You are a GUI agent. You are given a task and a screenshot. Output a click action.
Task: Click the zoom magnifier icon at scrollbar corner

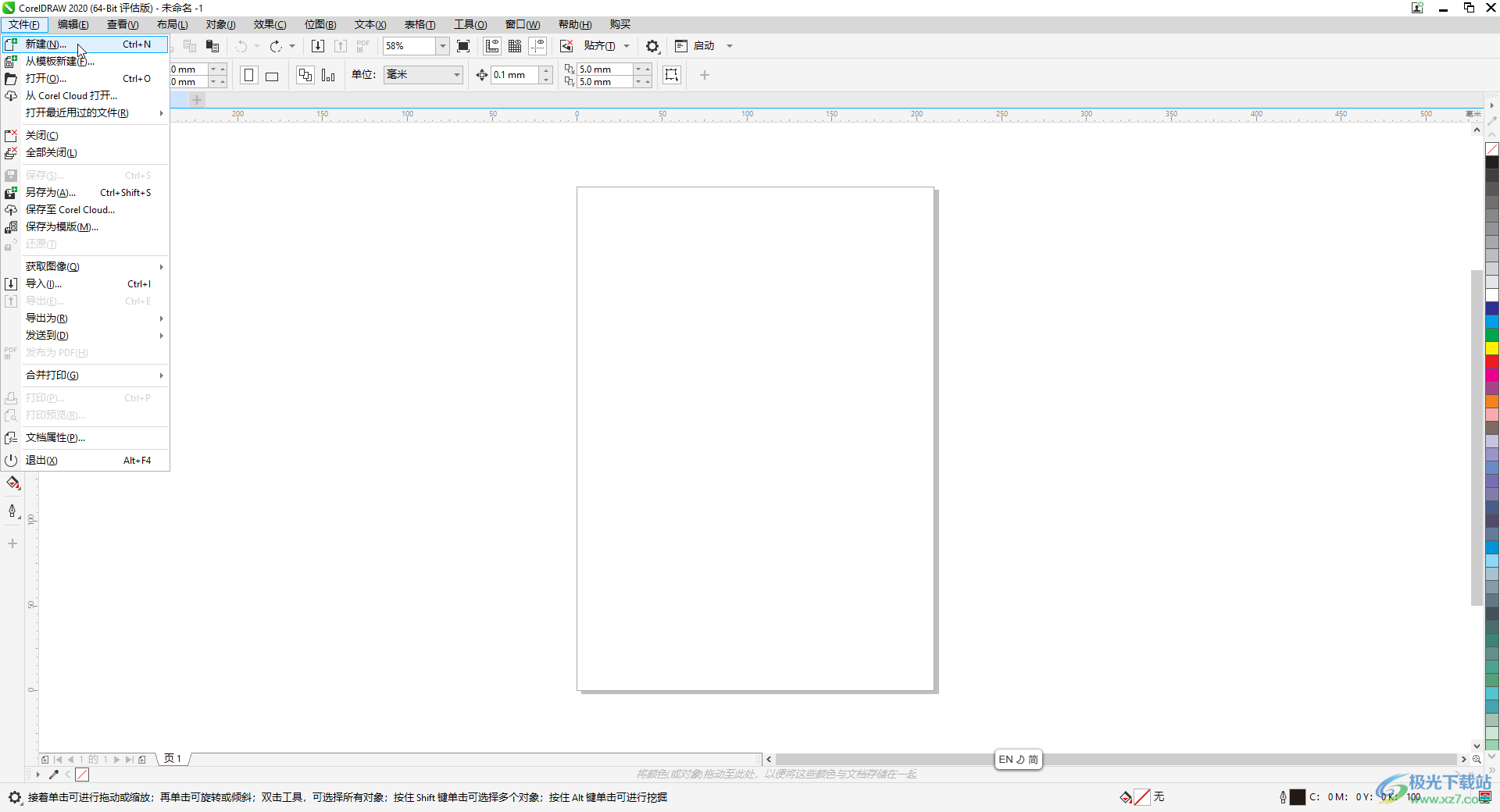pos(1477,759)
